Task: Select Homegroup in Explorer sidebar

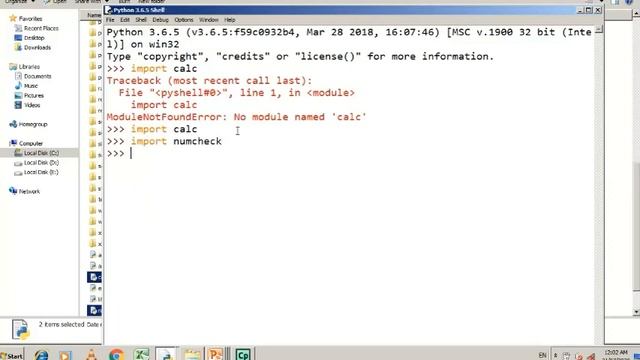Action: click(33, 124)
